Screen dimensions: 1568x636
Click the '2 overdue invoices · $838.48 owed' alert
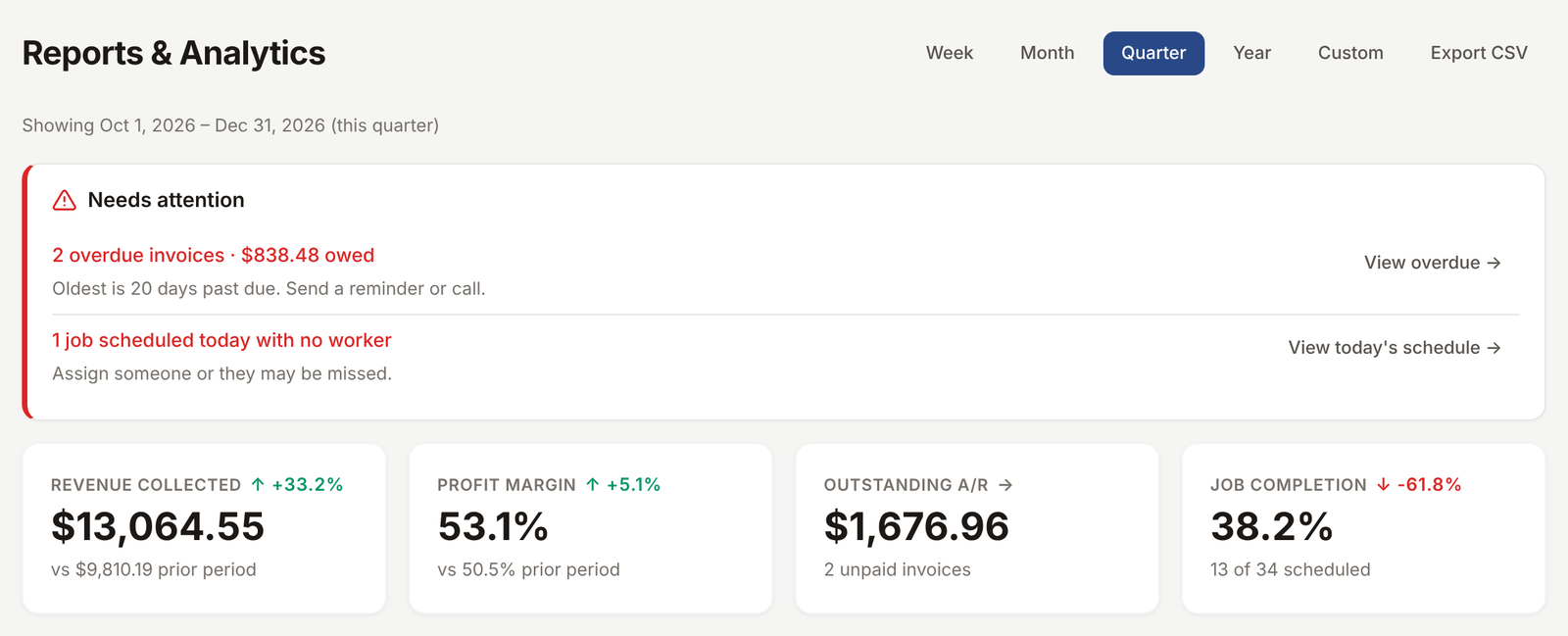[x=214, y=256]
